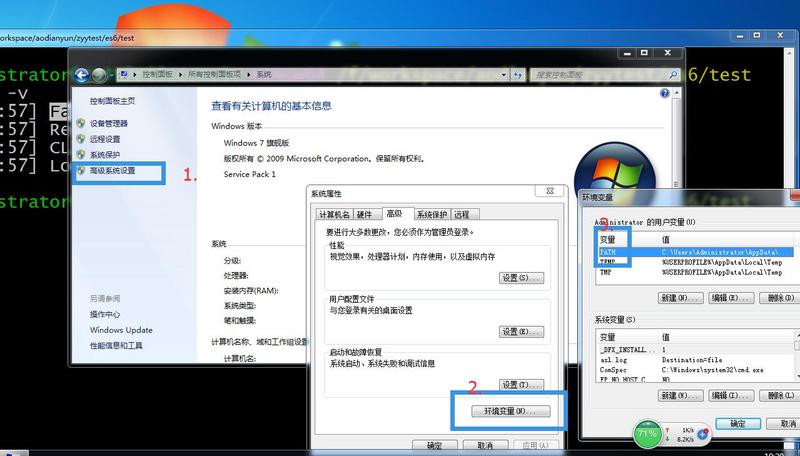Close the 系统属性 dialog with X
The height and width of the screenshot is (456, 800).
coord(550,191)
